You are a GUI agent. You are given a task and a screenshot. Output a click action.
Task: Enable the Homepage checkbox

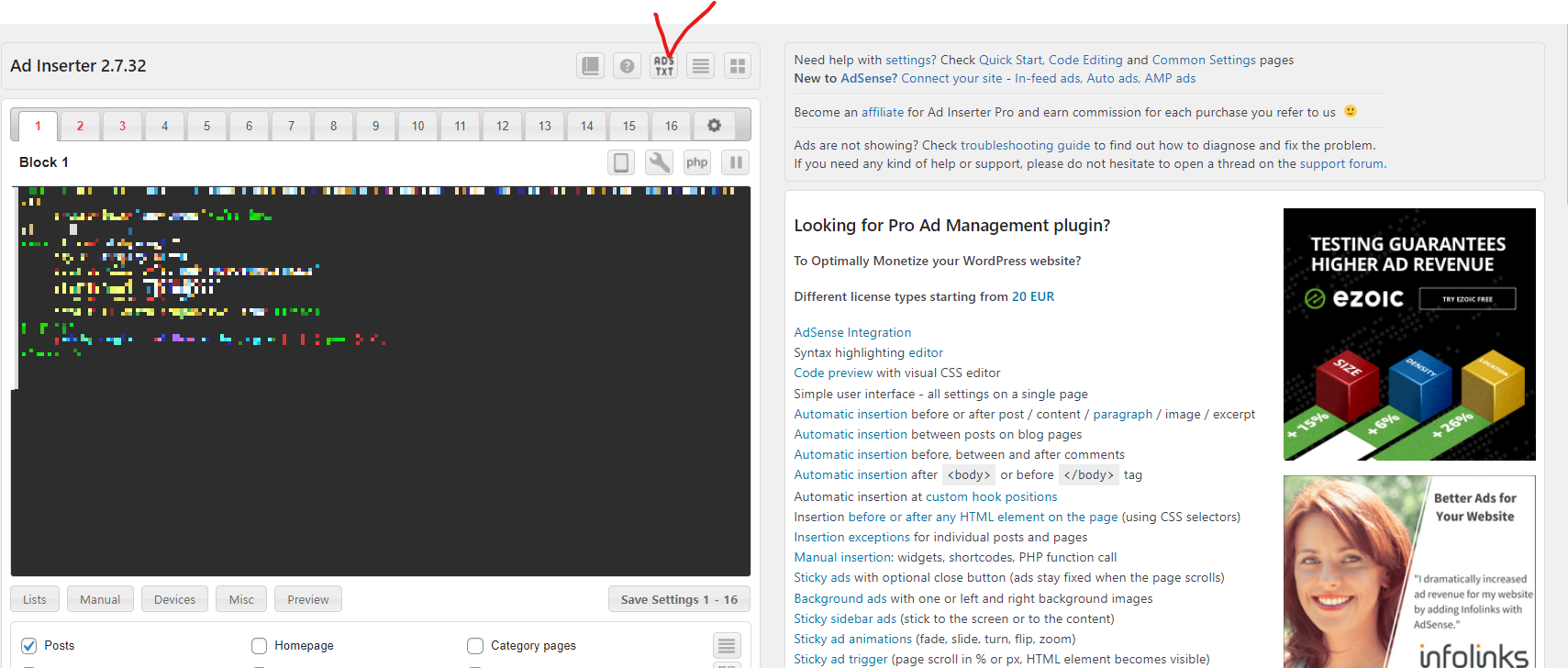[259, 646]
